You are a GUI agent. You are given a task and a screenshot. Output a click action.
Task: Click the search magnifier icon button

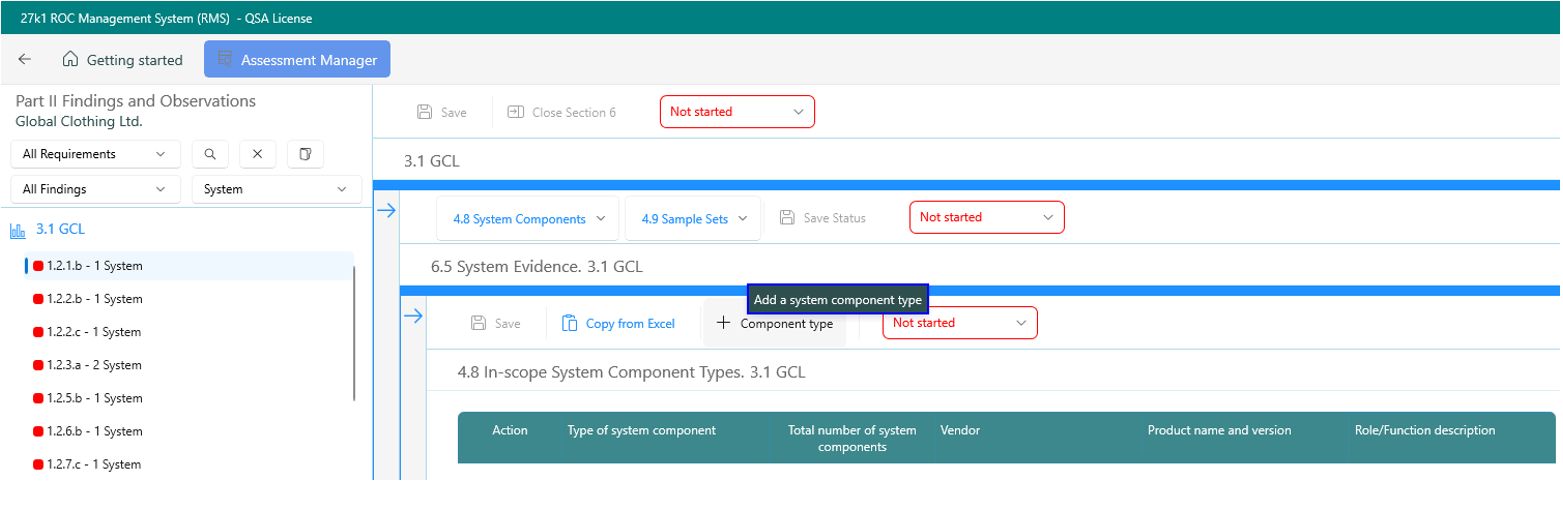(x=210, y=154)
